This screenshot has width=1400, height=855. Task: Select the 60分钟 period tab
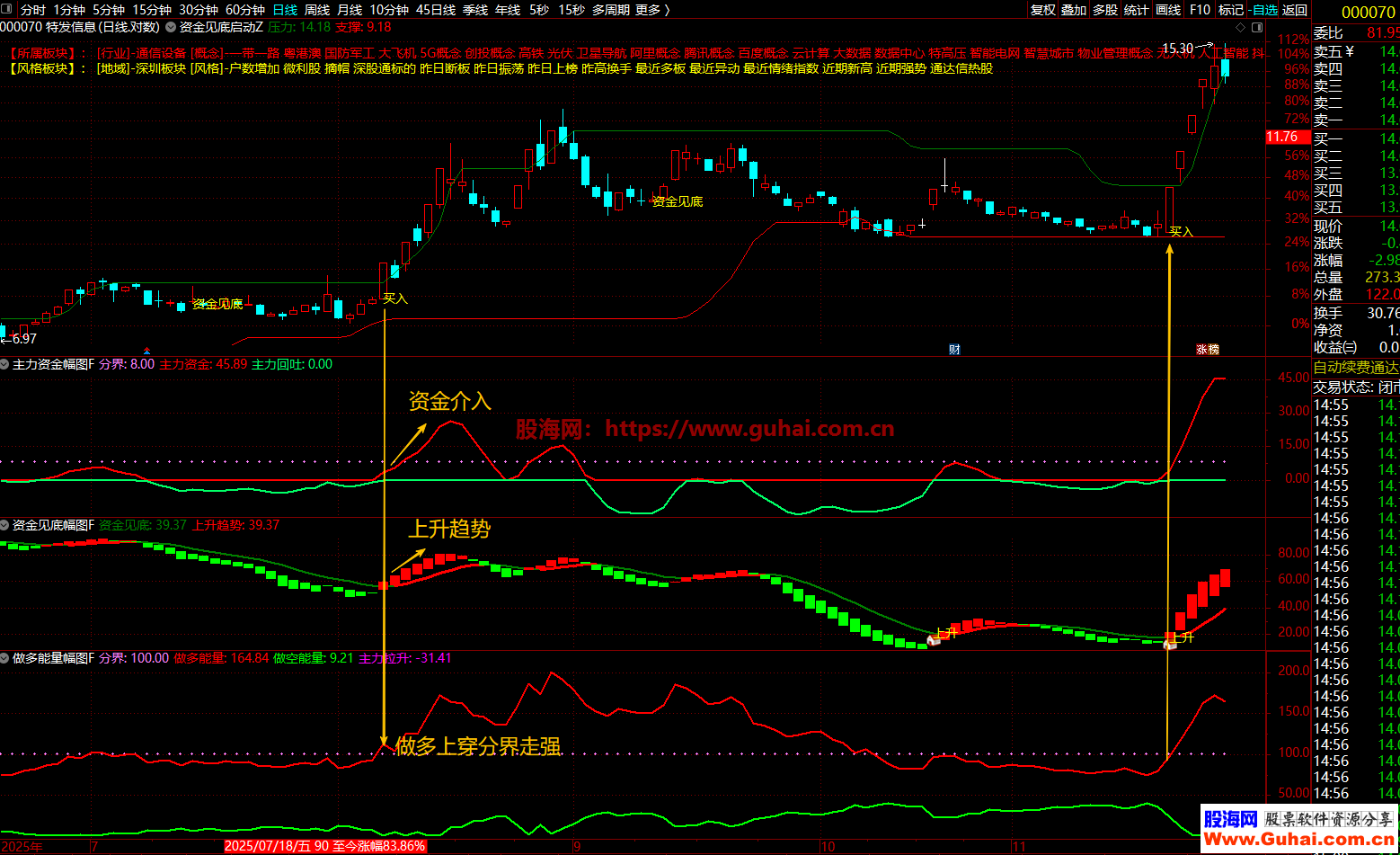click(x=244, y=10)
